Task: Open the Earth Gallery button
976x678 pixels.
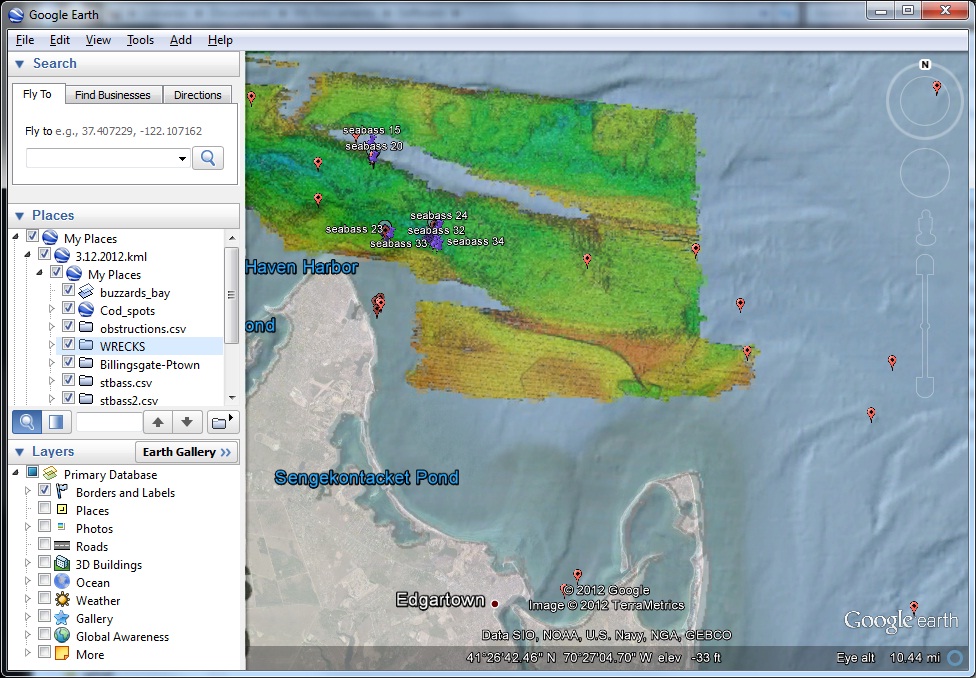Action: coord(187,452)
